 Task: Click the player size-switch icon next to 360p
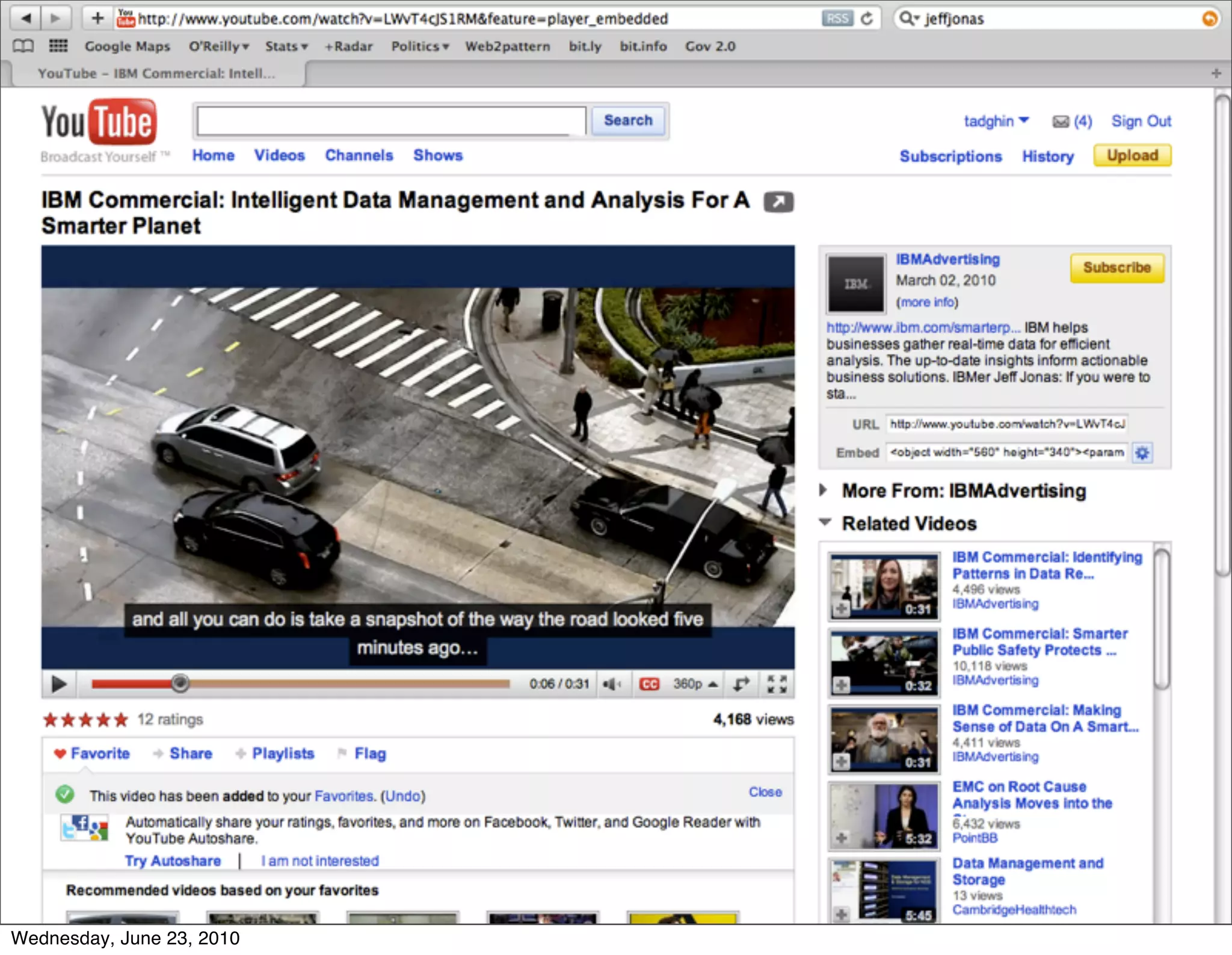(x=741, y=684)
